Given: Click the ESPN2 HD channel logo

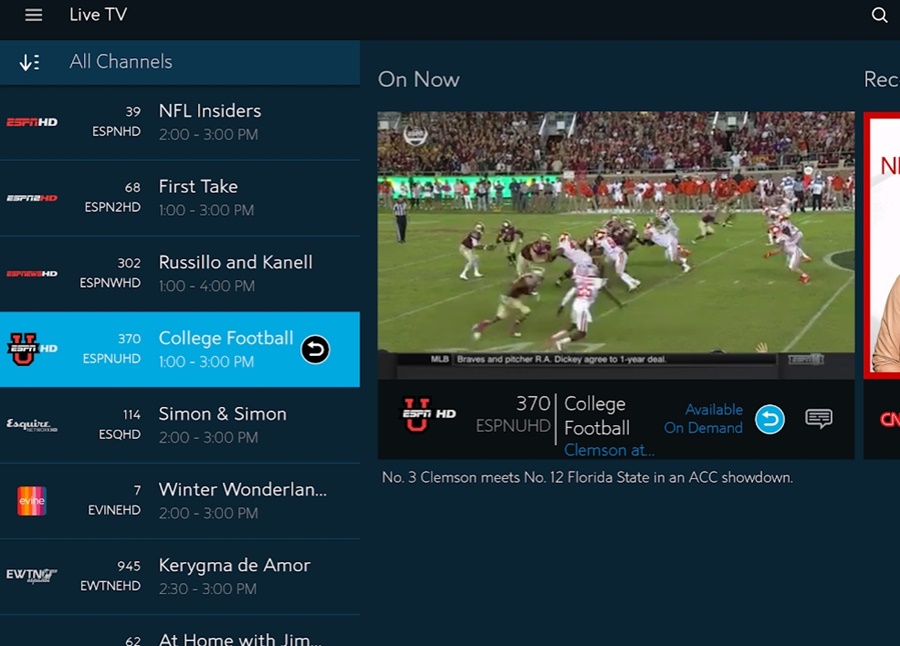Looking at the screenshot, I should pyautogui.click(x=32, y=198).
